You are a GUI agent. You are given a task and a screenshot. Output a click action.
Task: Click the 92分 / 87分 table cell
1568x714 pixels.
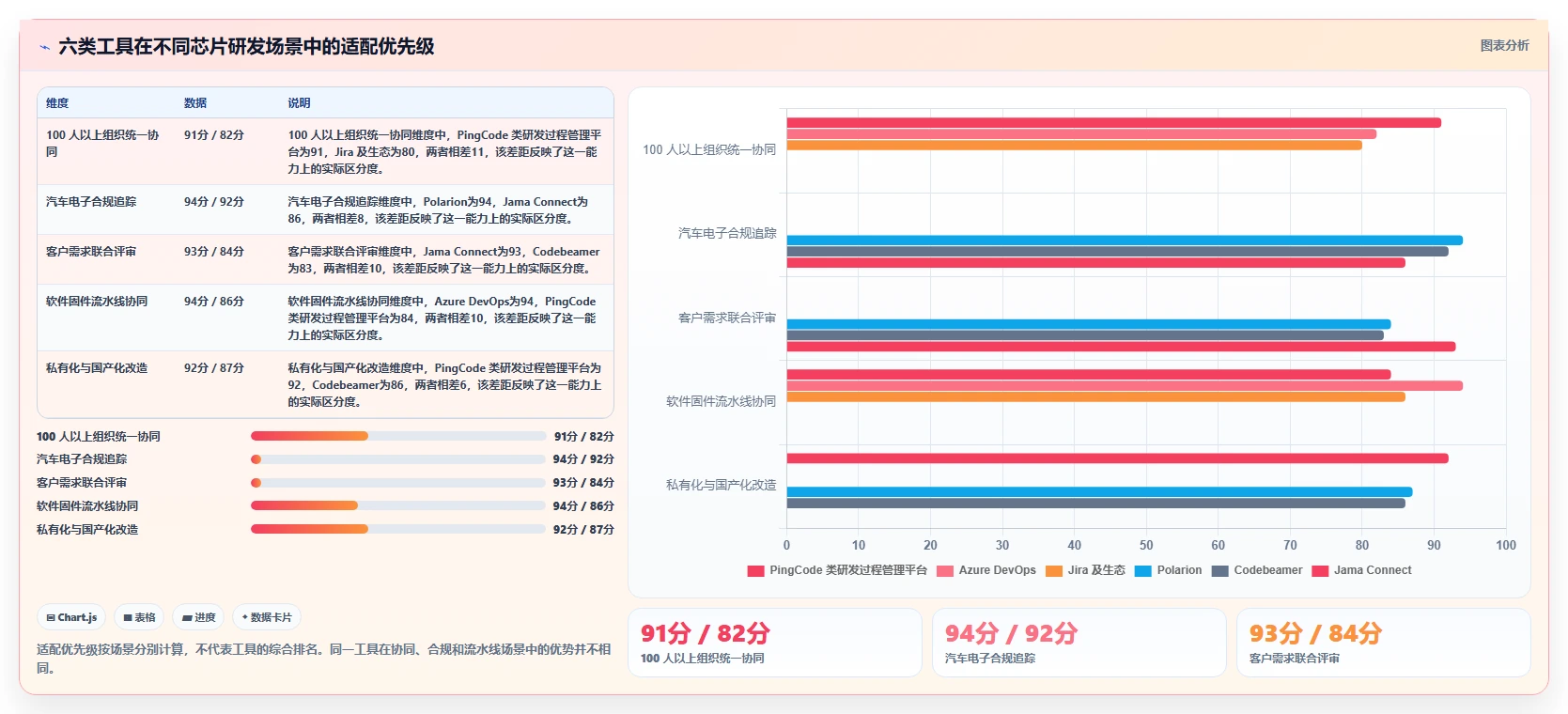pos(214,368)
